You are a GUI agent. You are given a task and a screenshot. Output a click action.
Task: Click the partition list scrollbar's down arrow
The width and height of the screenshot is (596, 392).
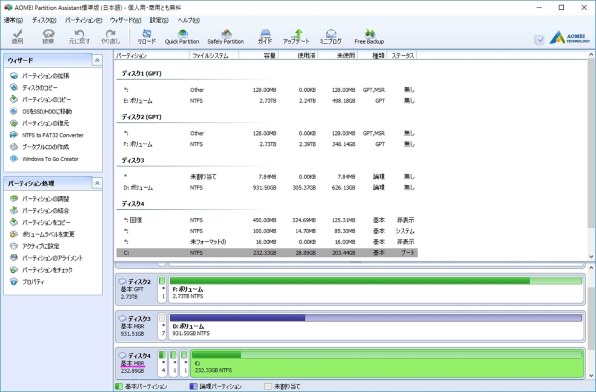[591, 256]
